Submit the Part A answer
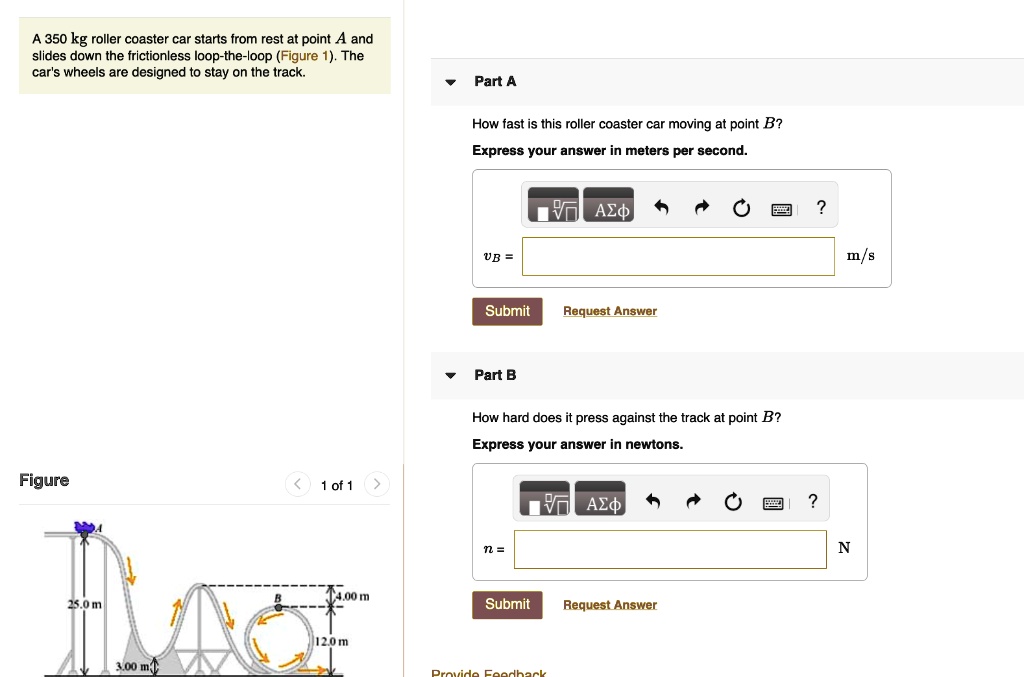 pos(507,311)
